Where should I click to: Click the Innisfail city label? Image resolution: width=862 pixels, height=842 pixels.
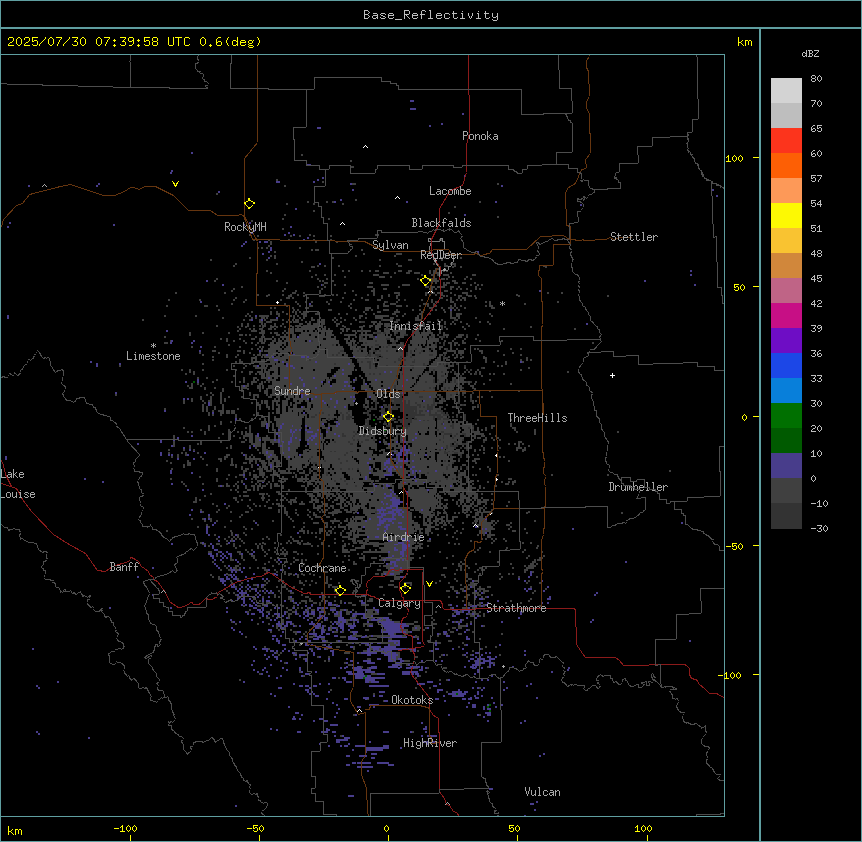[x=416, y=326]
